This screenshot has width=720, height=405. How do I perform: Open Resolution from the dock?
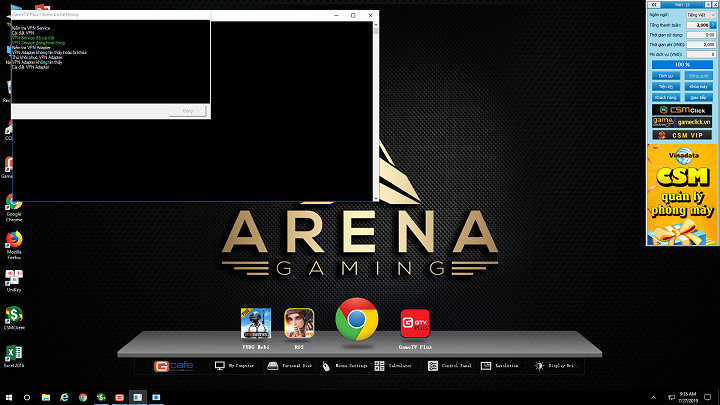(500, 366)
